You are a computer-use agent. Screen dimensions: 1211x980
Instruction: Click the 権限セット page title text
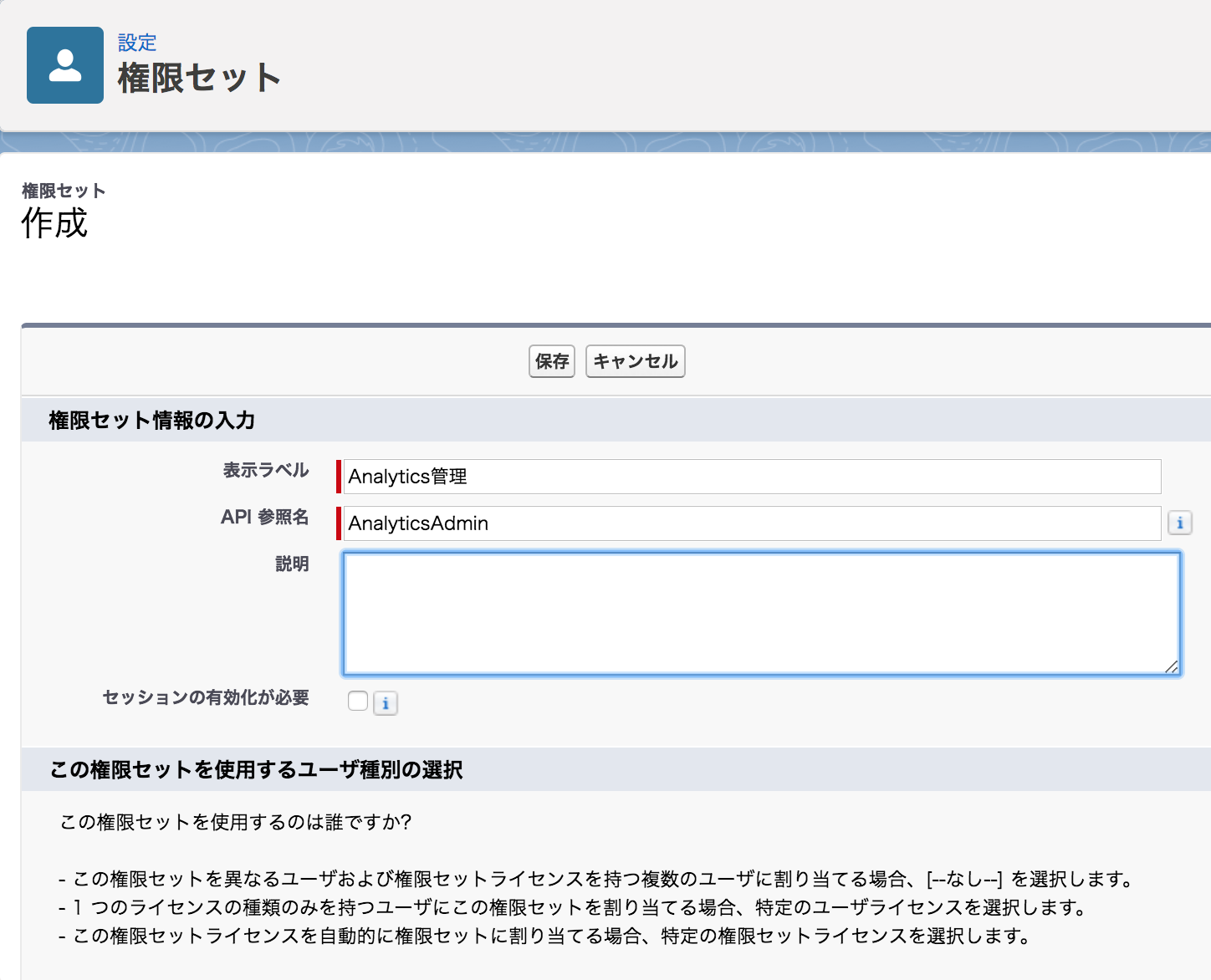199,78
